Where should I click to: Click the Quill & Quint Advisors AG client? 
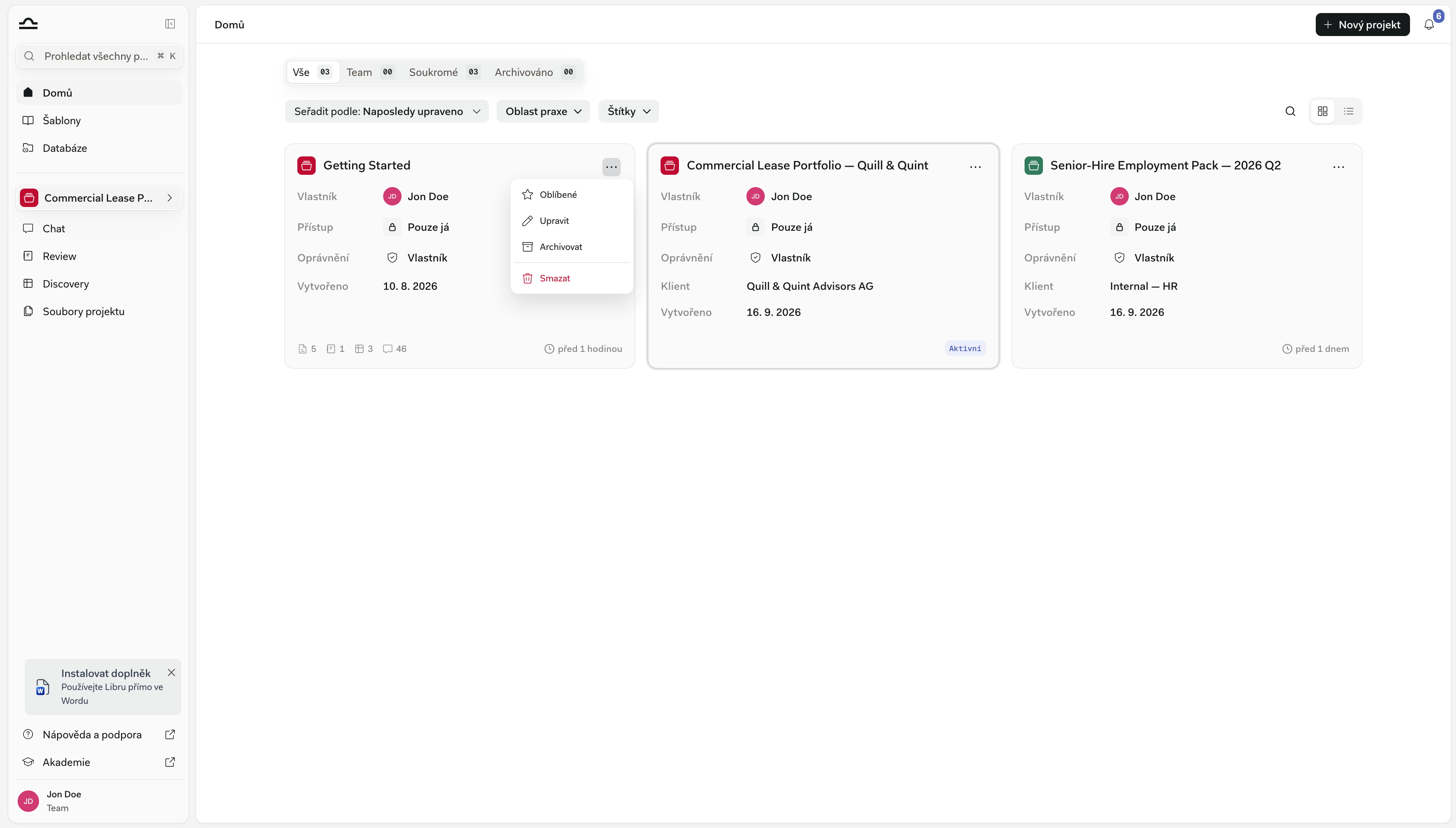809,286
